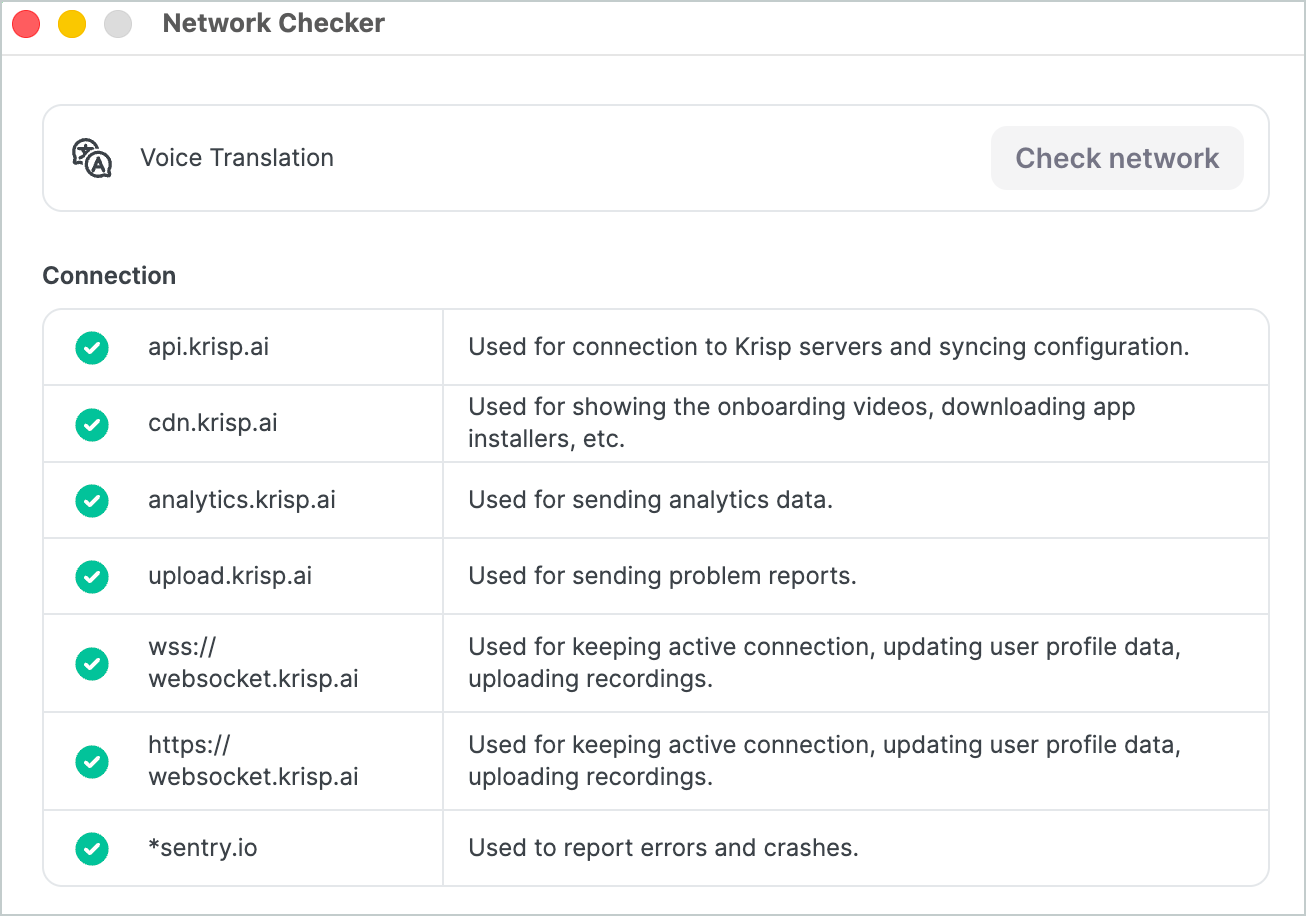Click green checkmark beside api.krisp.ai
This screenshot has height=916, width=1306.
click(92, 348)
